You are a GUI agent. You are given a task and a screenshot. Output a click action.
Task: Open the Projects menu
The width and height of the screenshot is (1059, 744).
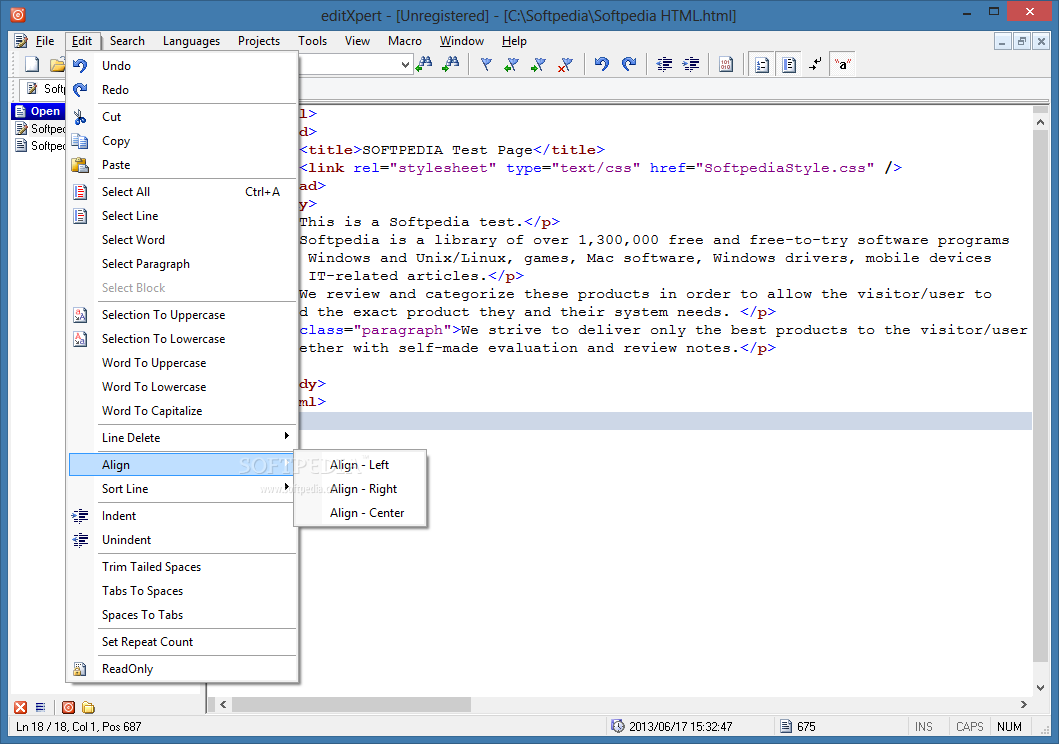[x=259, y=41]
